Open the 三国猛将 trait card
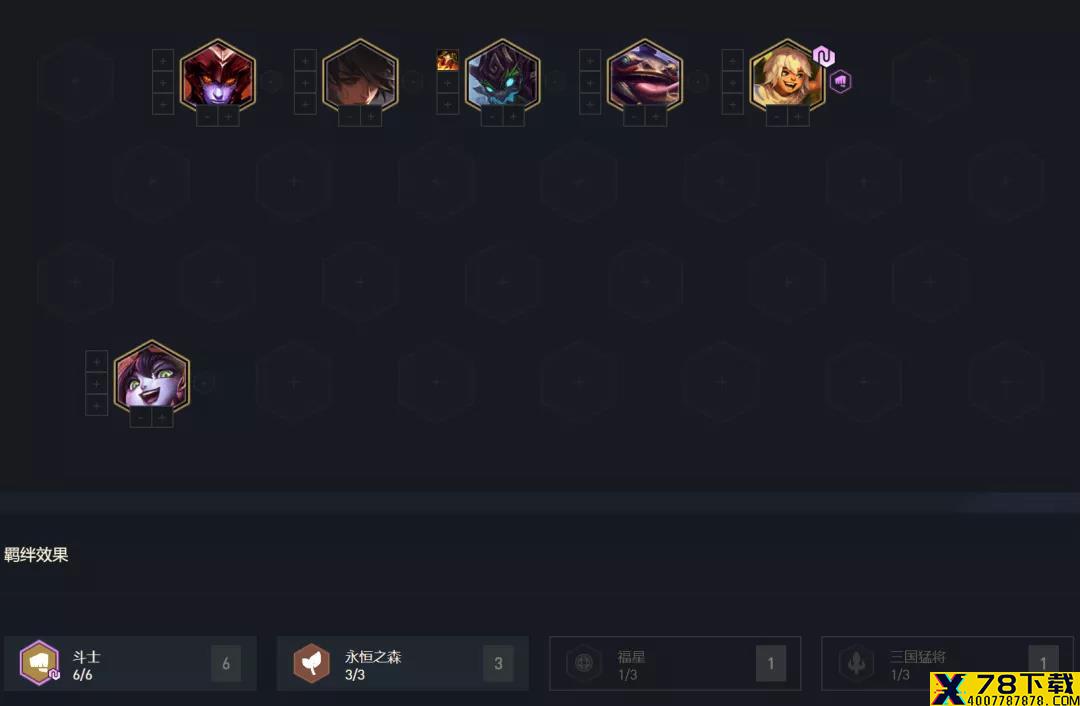 (946, 663)
